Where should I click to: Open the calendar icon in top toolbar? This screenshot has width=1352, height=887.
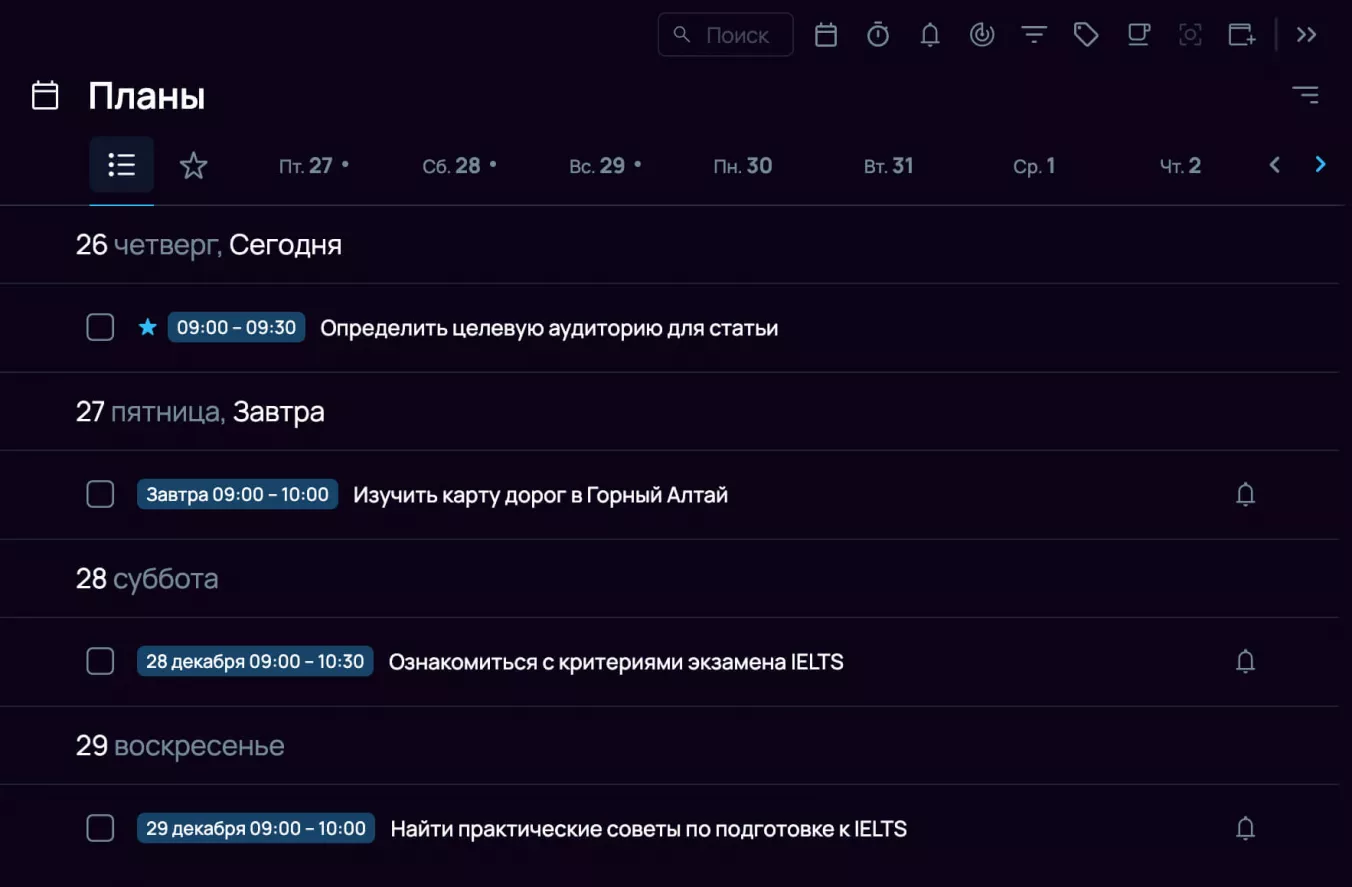(826, 35)
